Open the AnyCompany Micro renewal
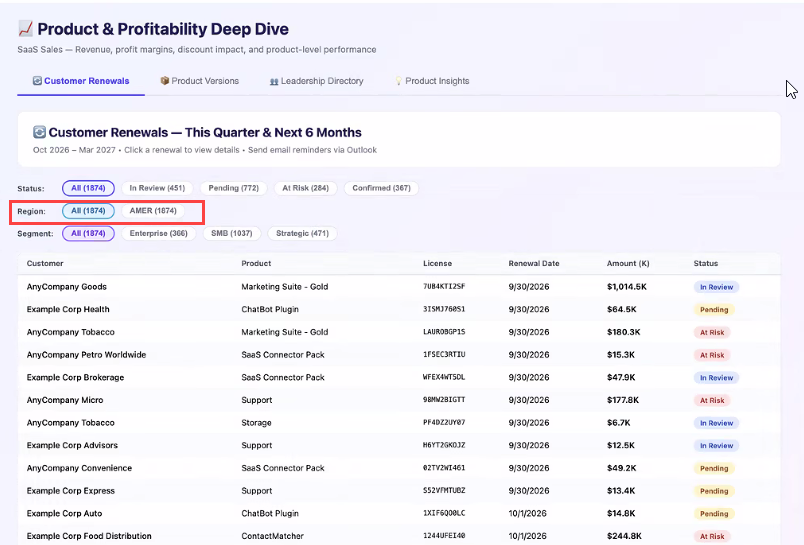This screenshot has width=804, height=545. click(399, 400)
